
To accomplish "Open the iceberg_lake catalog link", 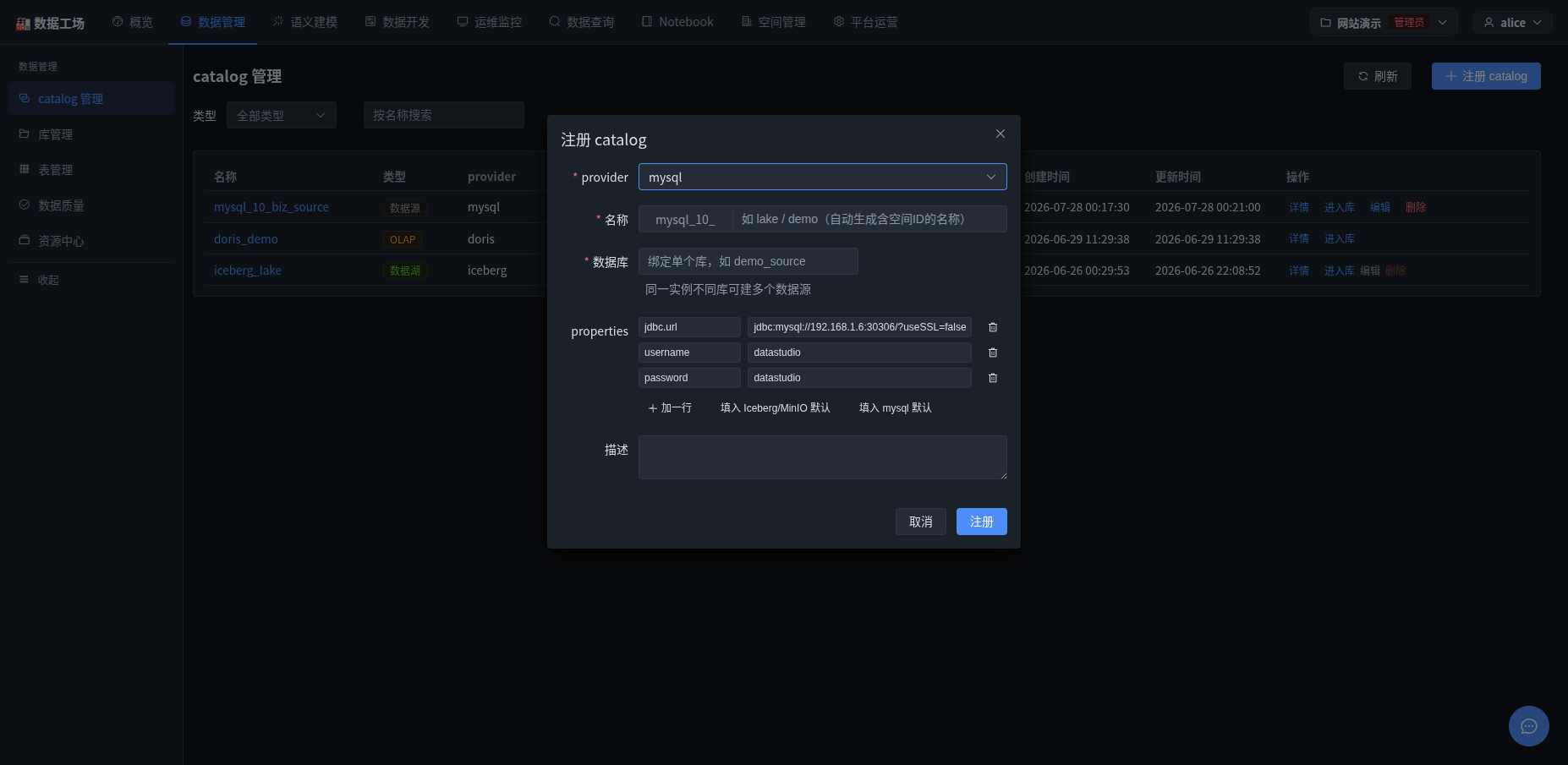I will tap(248, 270).
